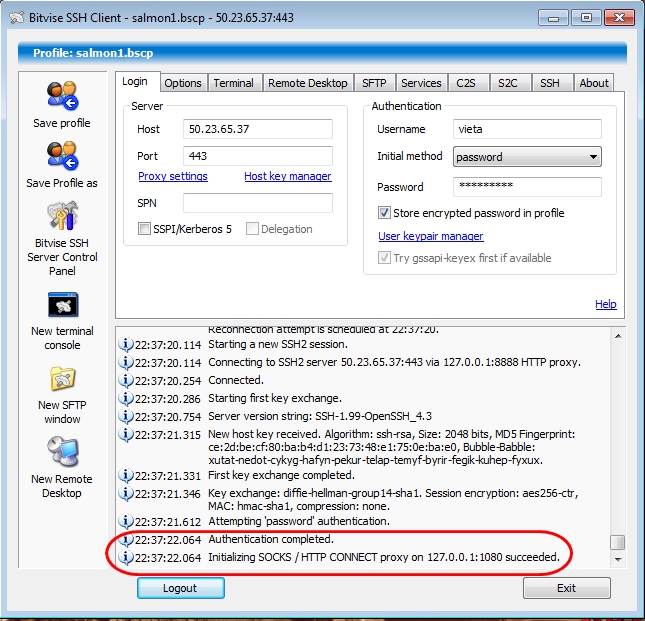Viewport: 645px width, 621px height.
Task: Click the 'Profile: salmon1.bscp' header
Action: point(322,53)
